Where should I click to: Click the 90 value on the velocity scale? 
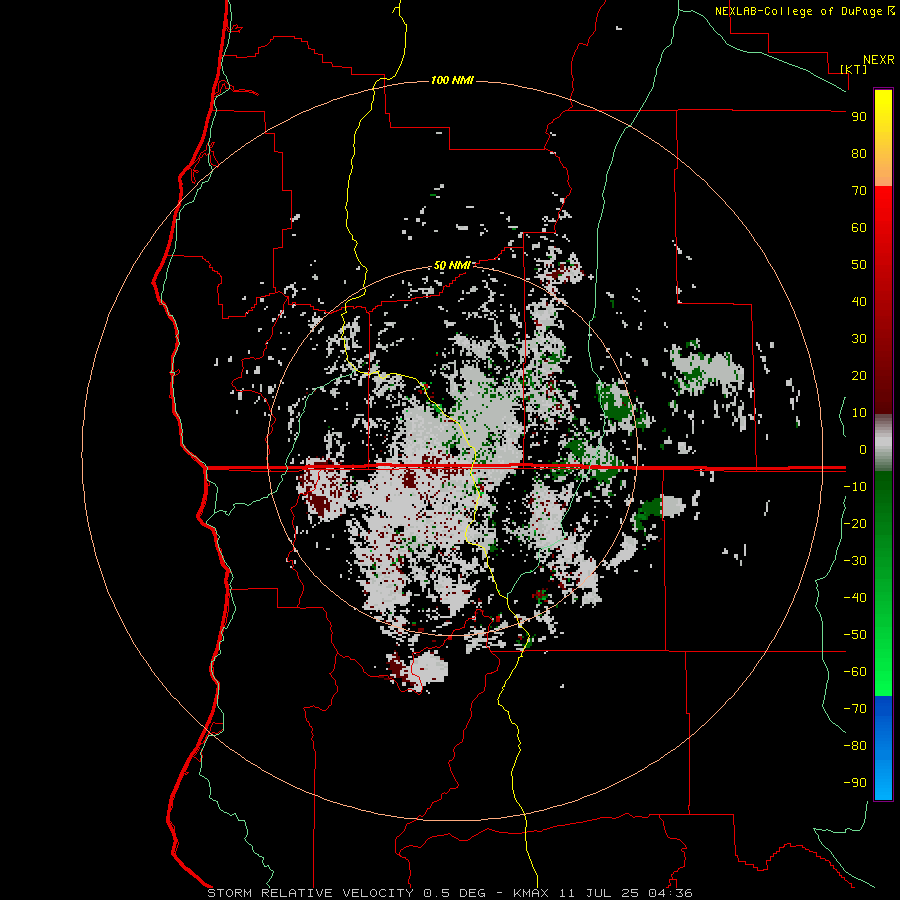[859, 117]
